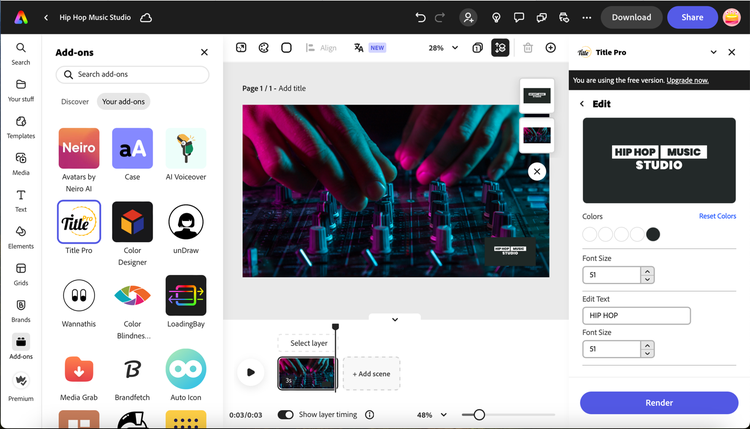Screen dimensions: 750x429
Task: Go back using arrow beside Hip Hop Music Studio
Action: click(46, 17)
